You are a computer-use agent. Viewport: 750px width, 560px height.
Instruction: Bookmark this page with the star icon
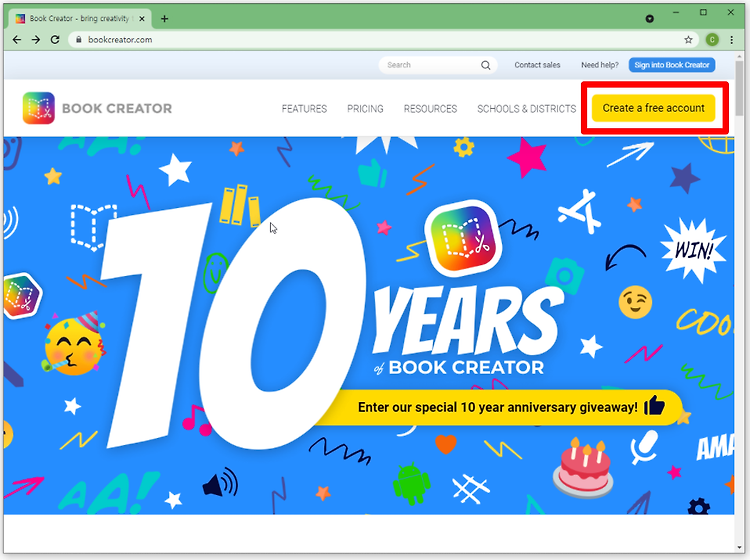688,40
